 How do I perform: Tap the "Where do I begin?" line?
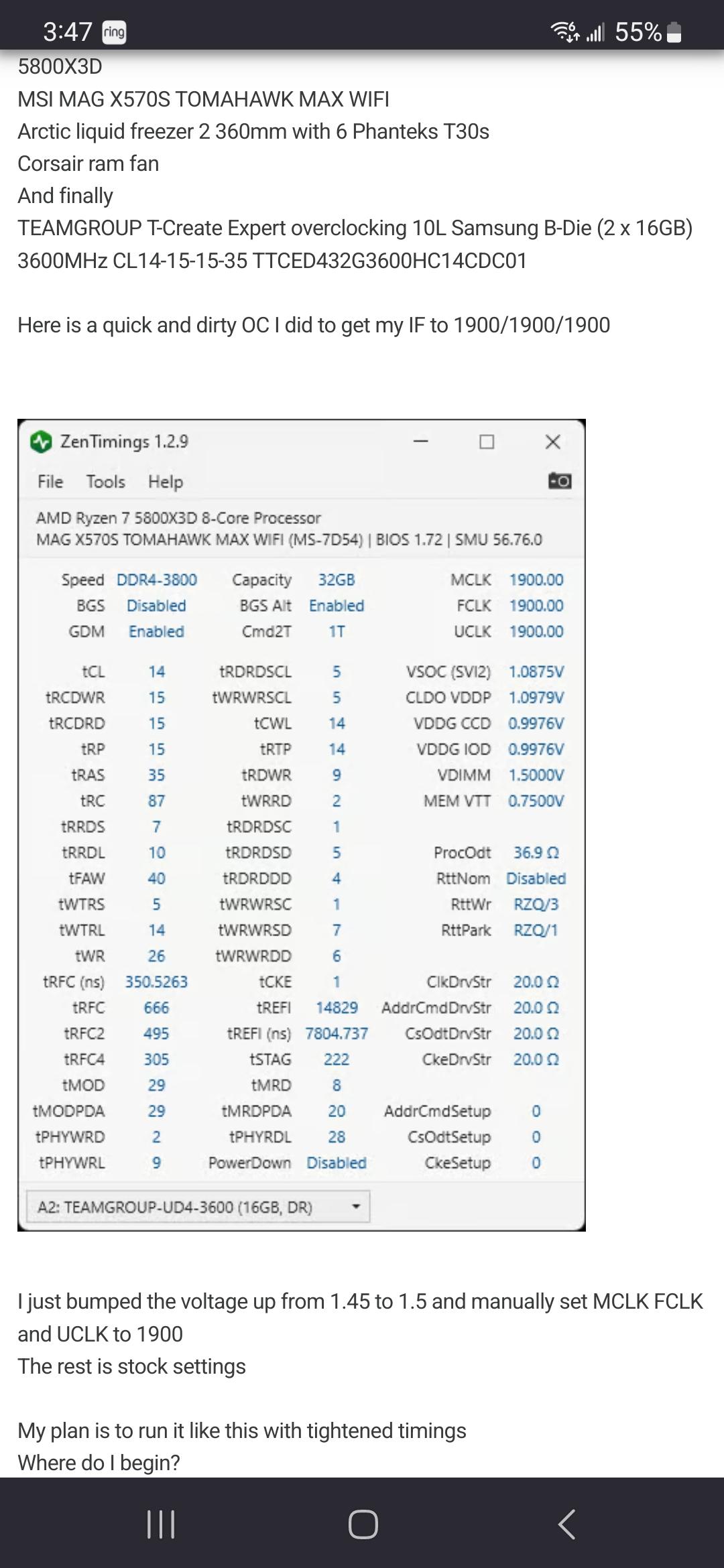(99, 1463)
